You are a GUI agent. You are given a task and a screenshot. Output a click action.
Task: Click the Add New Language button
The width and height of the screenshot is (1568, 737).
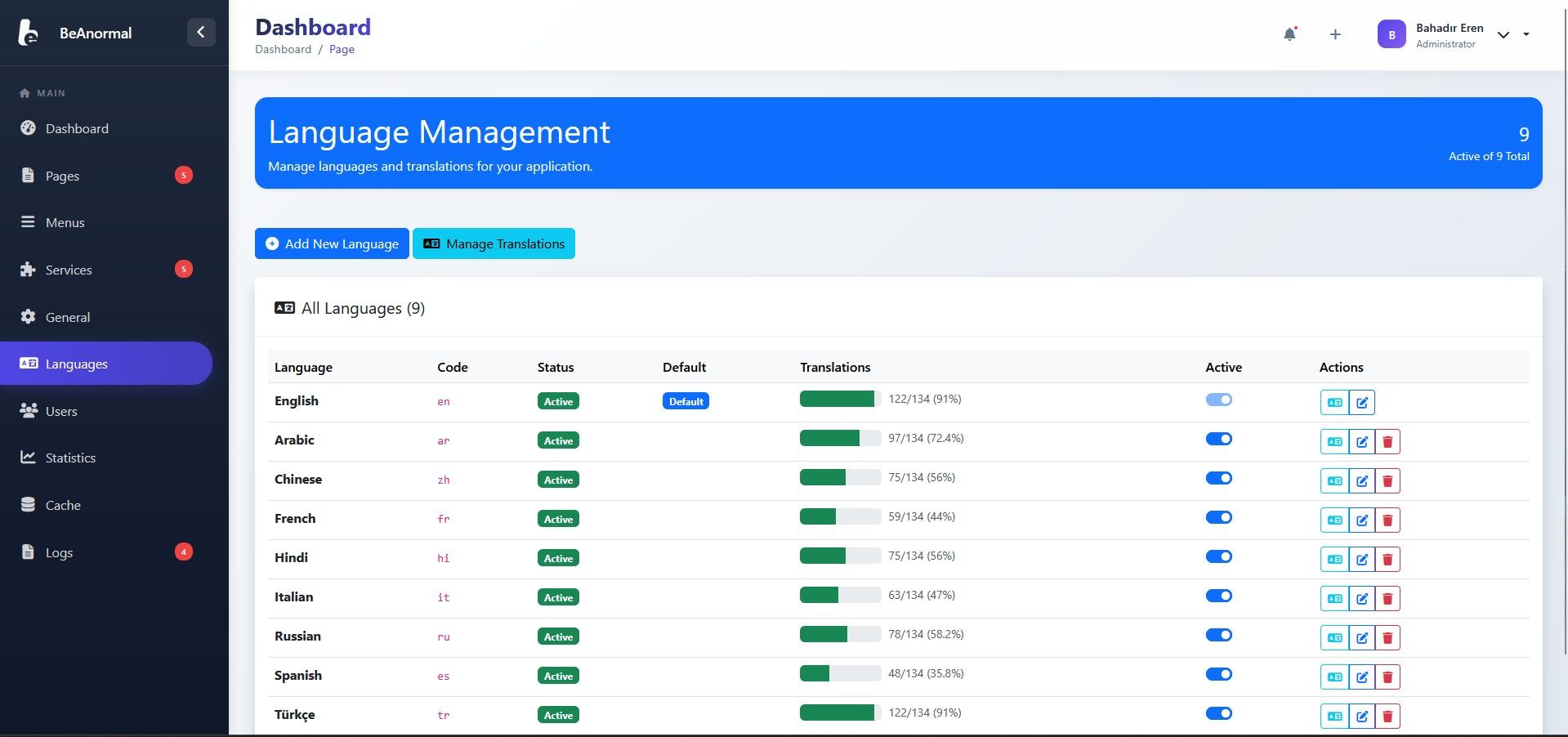point(332,243)
